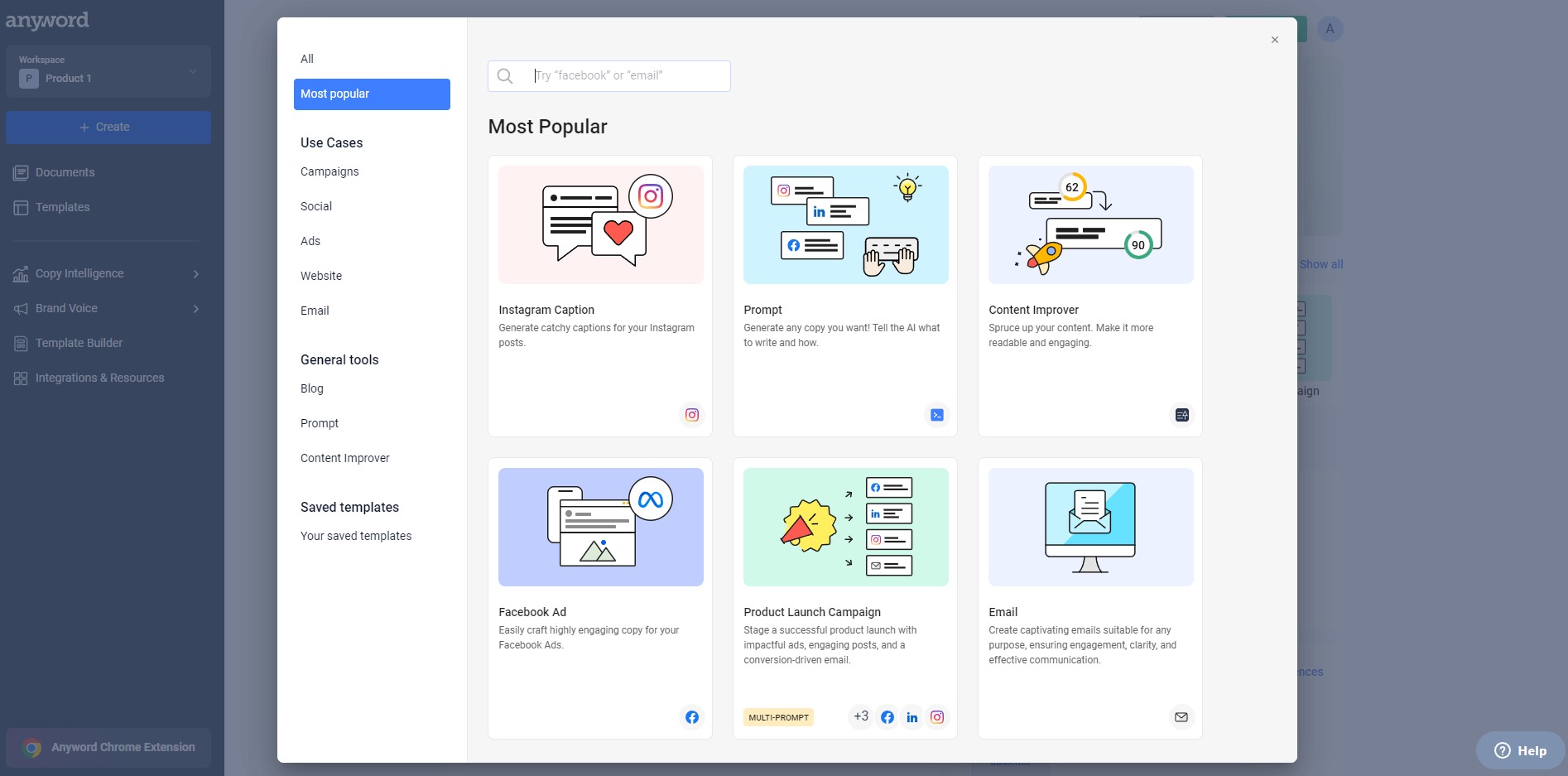The width and height of the screenshot is (1568, 776).
Task: Open the Ads use case
Action: [x=310, y=241]
